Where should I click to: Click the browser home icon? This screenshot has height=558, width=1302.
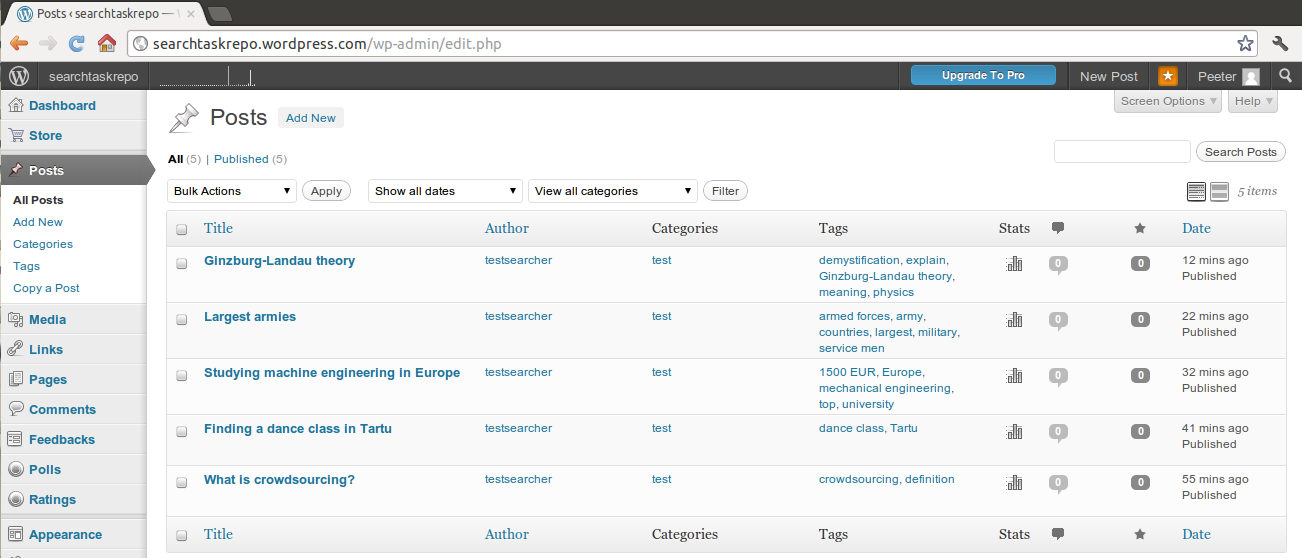106,43
